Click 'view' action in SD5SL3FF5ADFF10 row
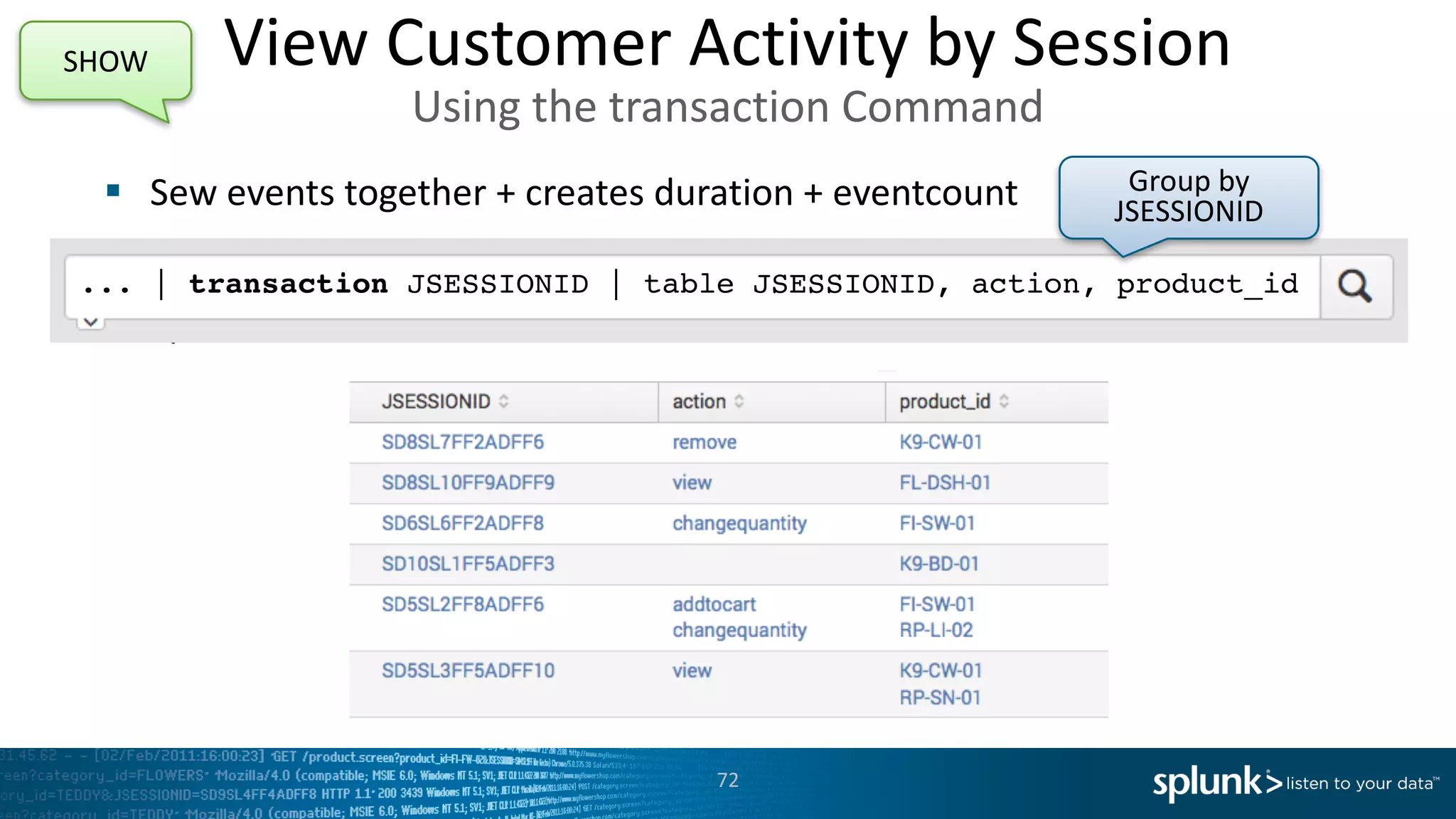Viewport: 1456px width, 819px height. click(x=692, y=670)
